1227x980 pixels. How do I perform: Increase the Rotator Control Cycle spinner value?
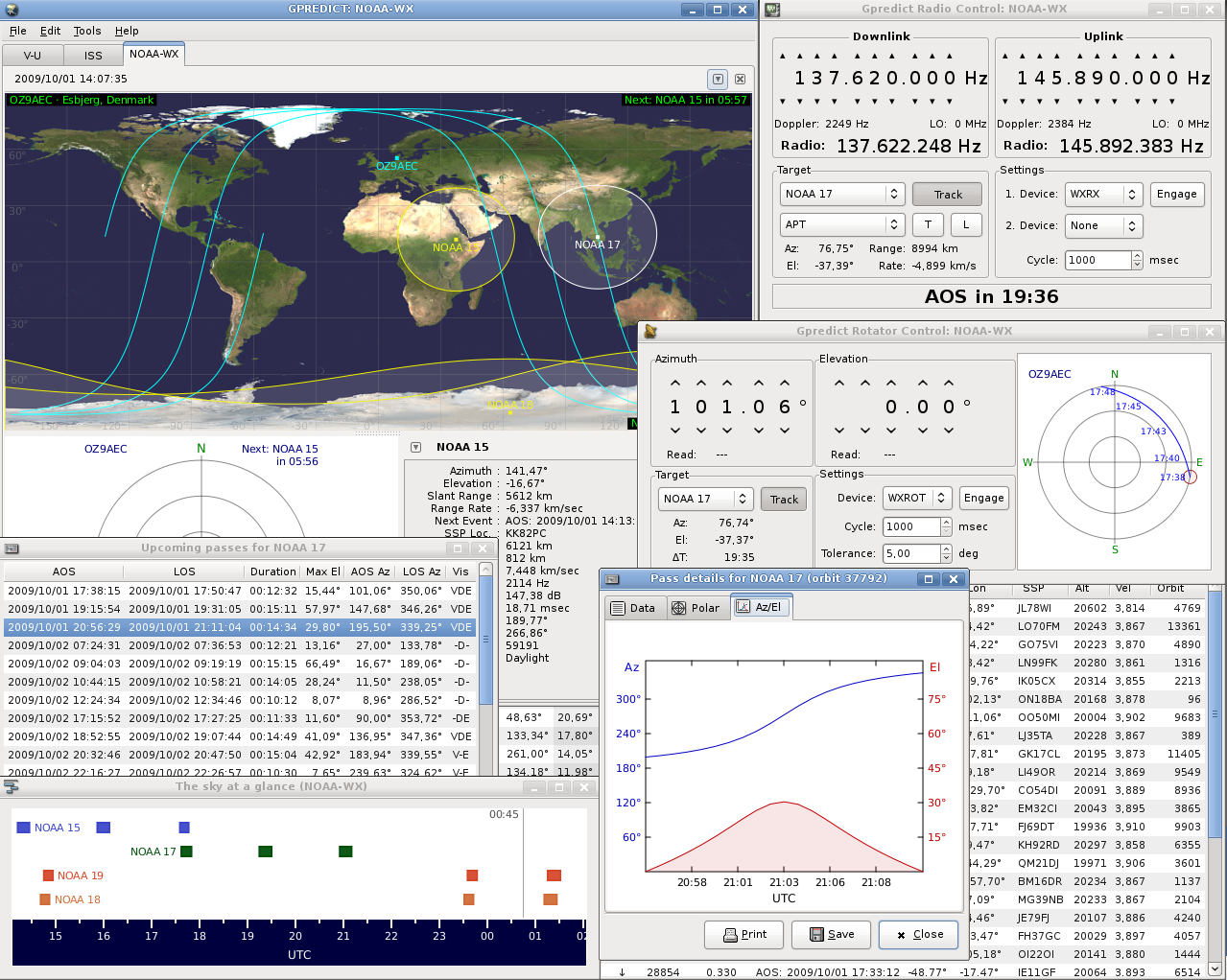(x=946, y=522)
